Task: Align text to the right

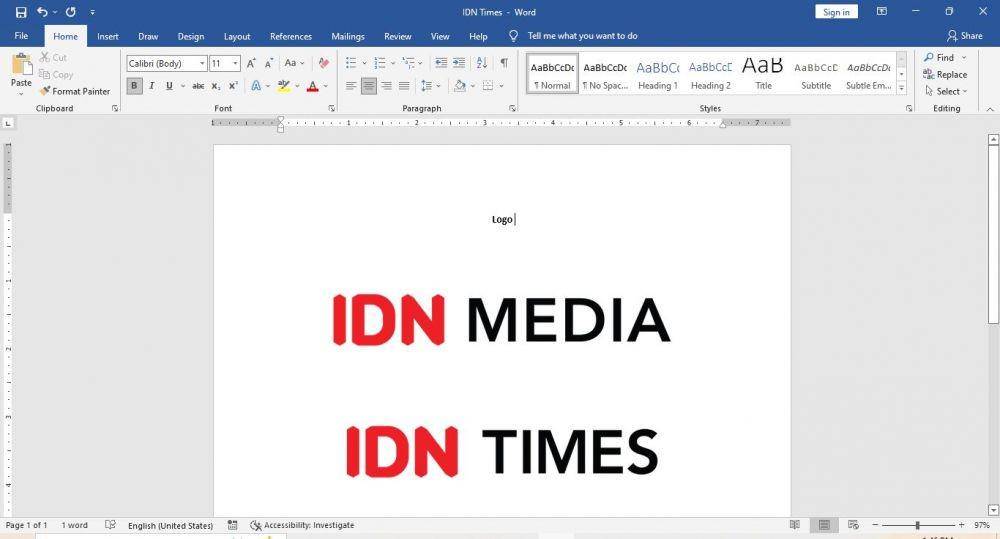Action: pos(386,85)
